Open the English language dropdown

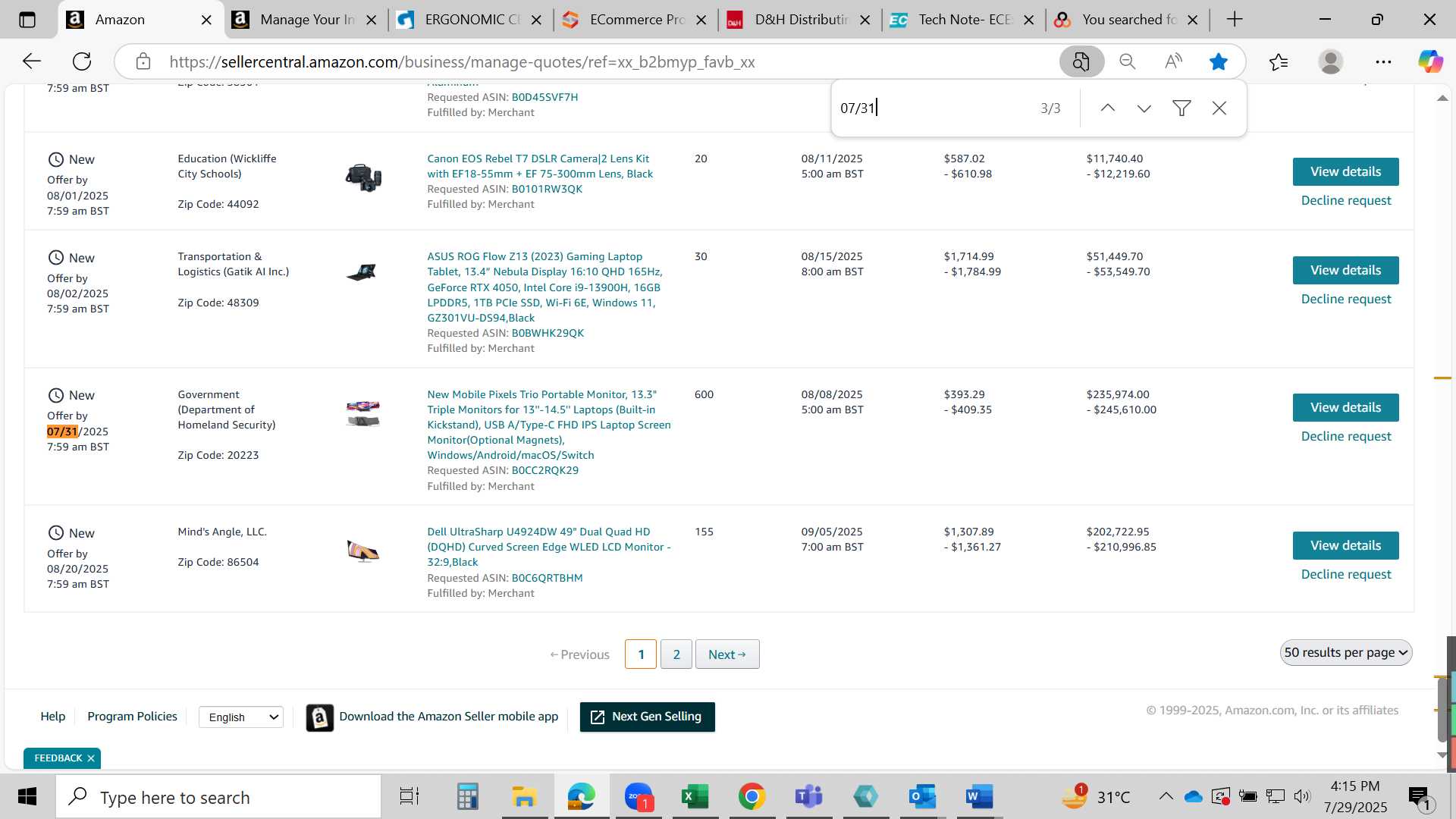pyautogui.click(x=241, y=717)
